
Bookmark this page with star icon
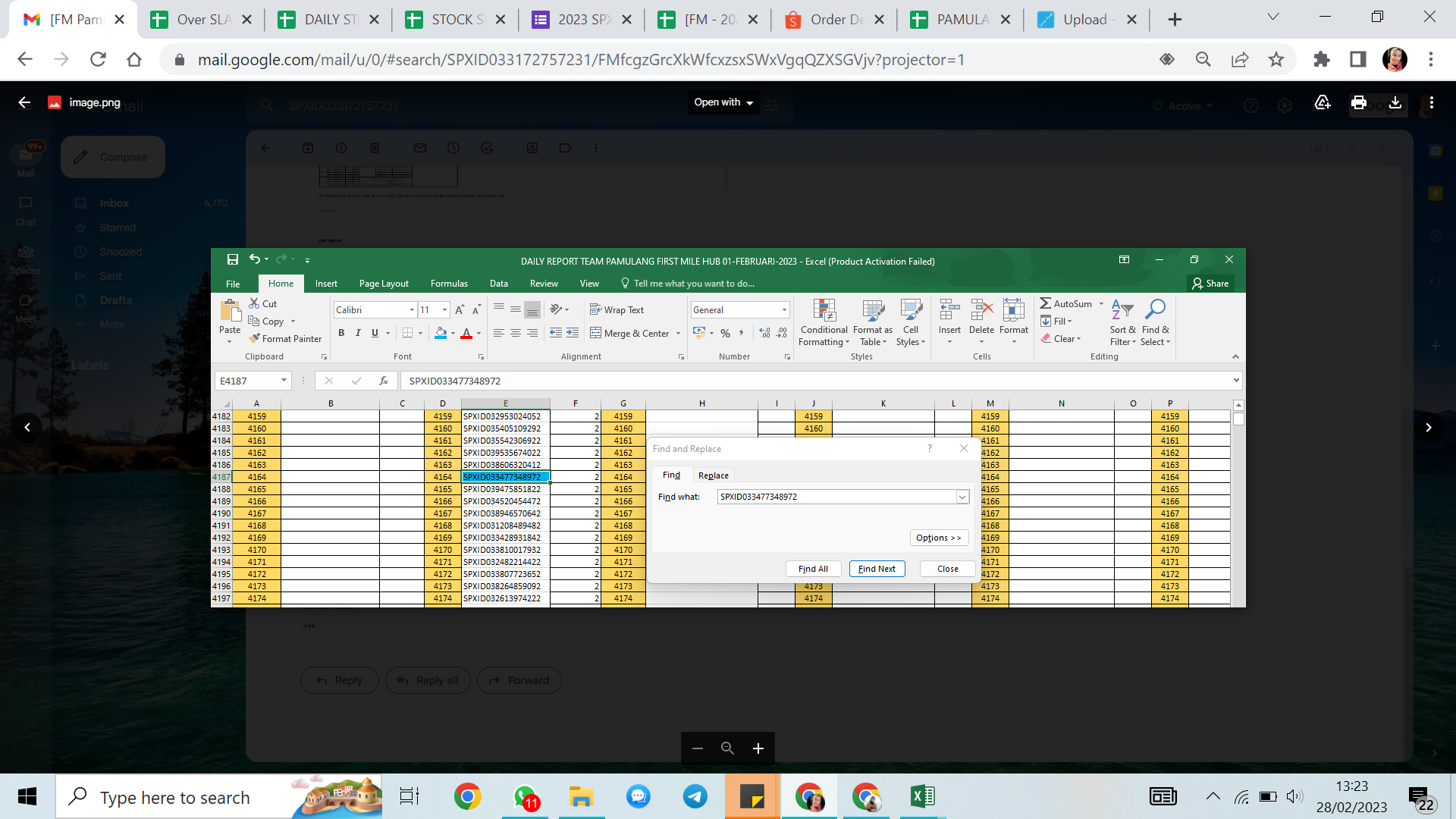[x=1277, y=59]
